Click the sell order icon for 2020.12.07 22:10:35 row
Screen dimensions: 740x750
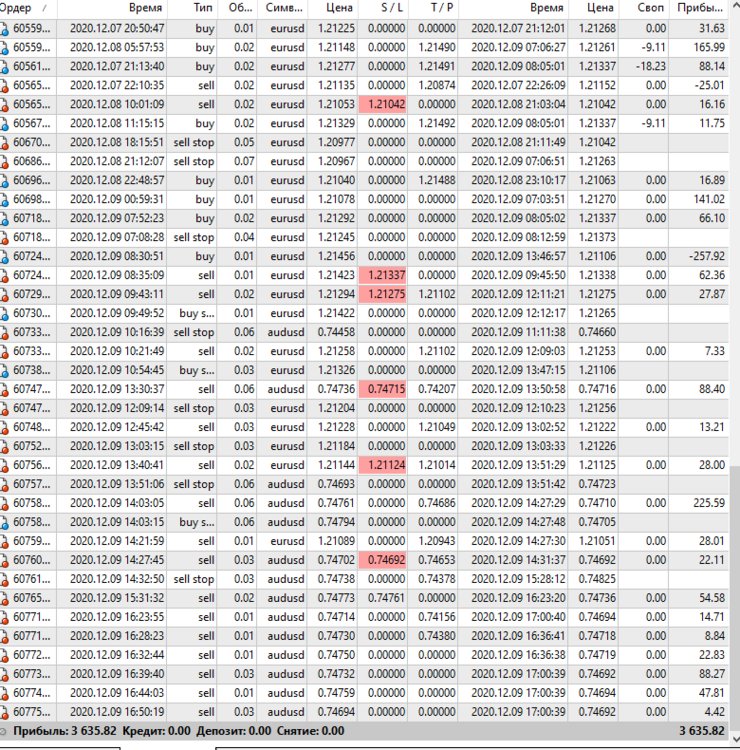(x=4, y=87)
